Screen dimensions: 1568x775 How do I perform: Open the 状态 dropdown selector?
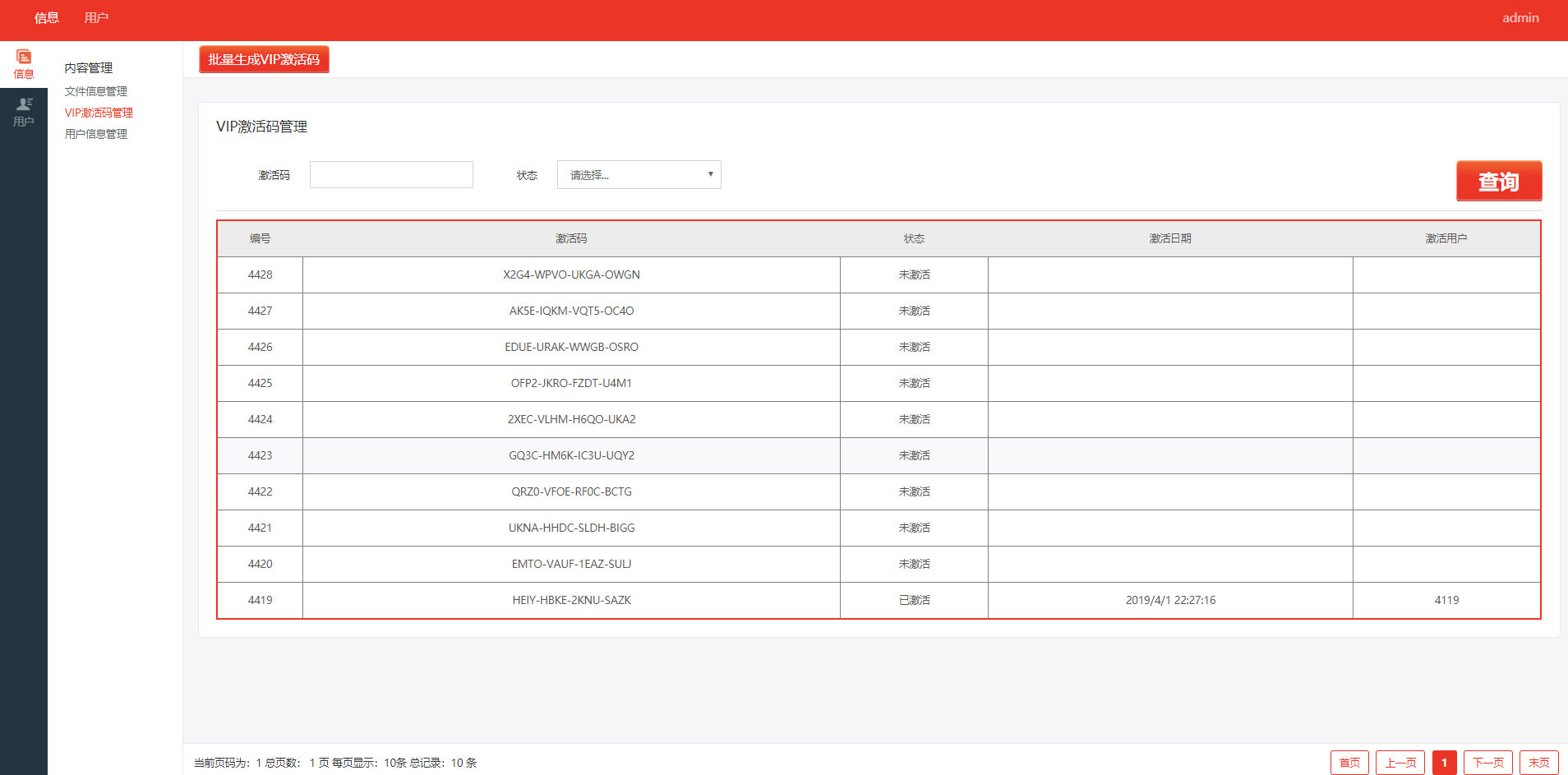(639, 175)
